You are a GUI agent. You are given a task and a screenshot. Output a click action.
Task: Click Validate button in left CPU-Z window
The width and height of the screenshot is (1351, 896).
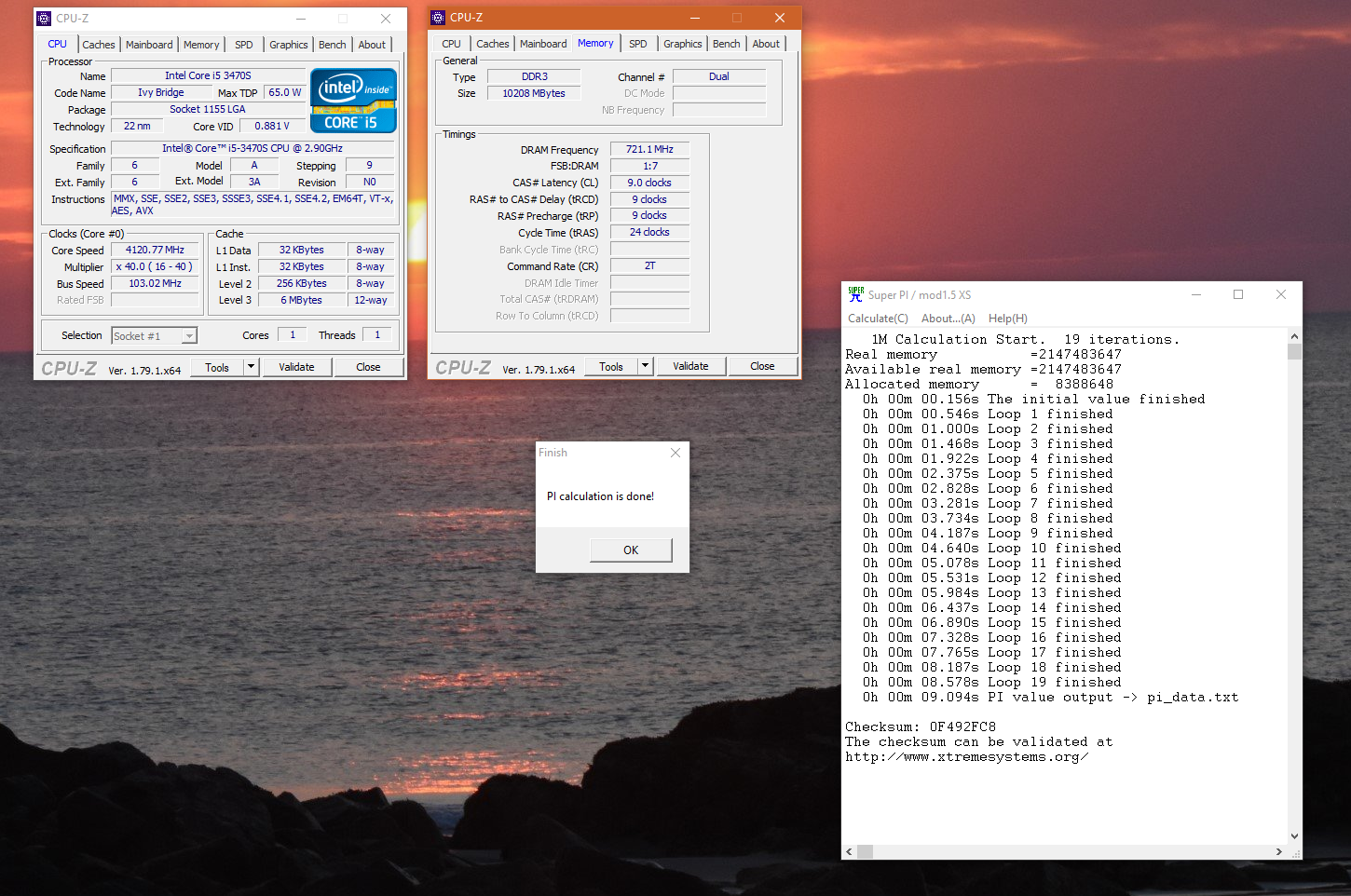296,367
